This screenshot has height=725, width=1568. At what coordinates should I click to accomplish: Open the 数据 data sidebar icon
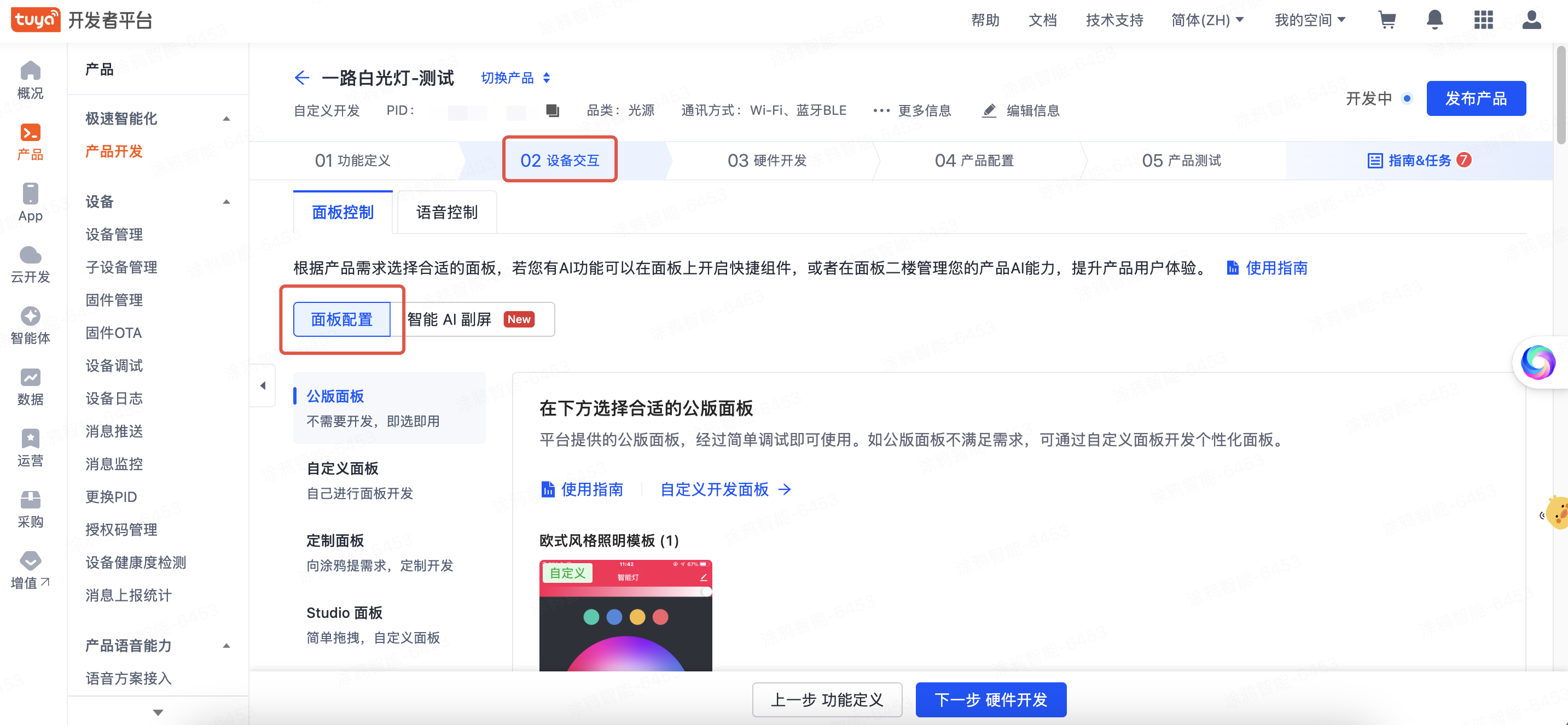pyautogui.click(x=31, y=388)
